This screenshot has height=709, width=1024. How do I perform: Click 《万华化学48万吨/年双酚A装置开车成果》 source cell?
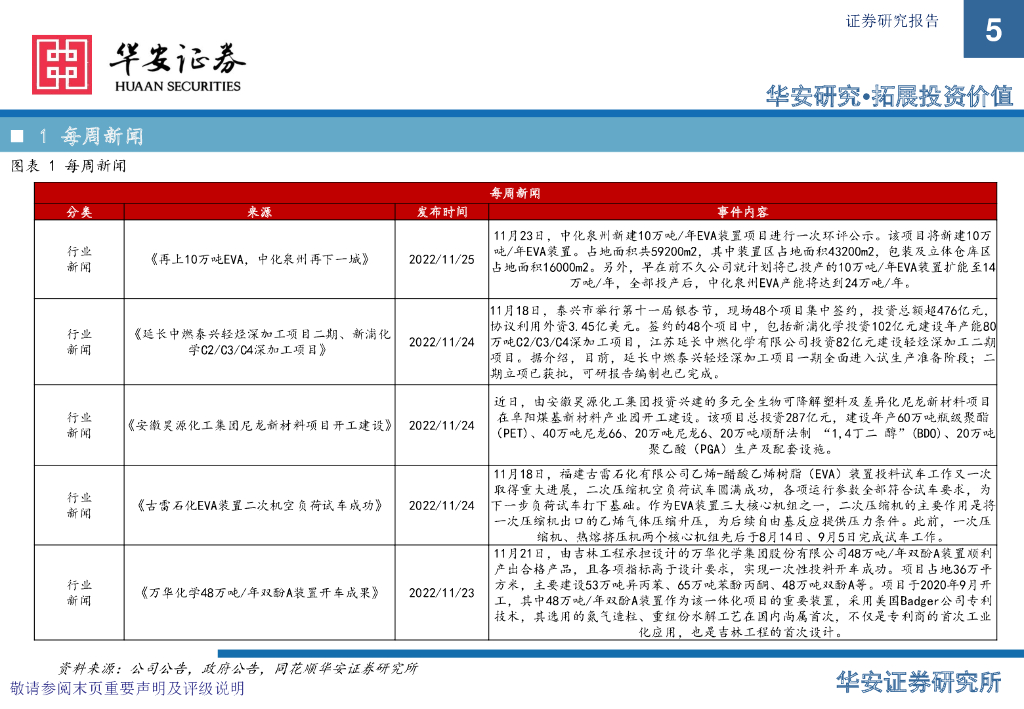[x=259, y=593]
